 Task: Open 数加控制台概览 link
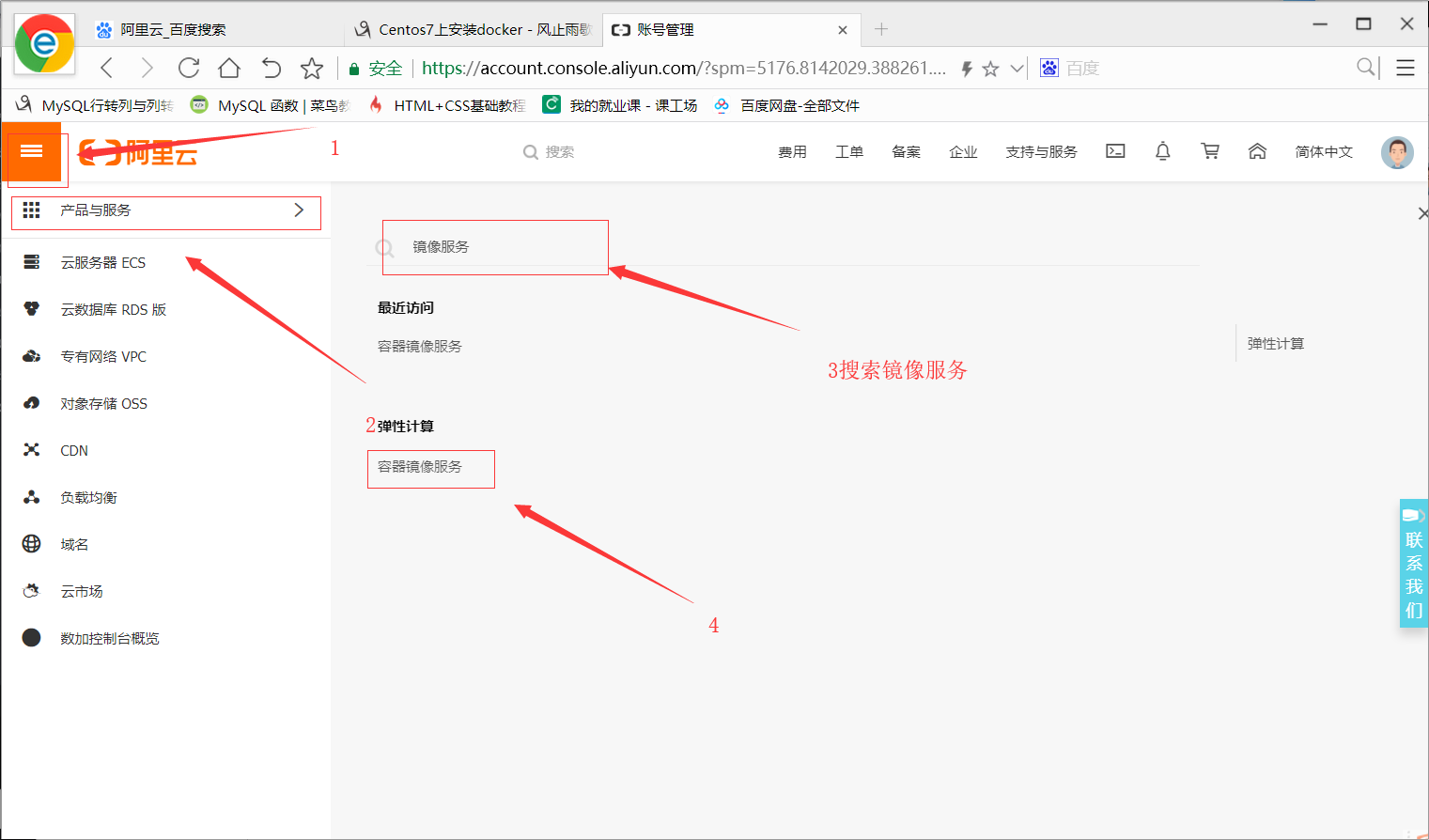tap(110, 638)
